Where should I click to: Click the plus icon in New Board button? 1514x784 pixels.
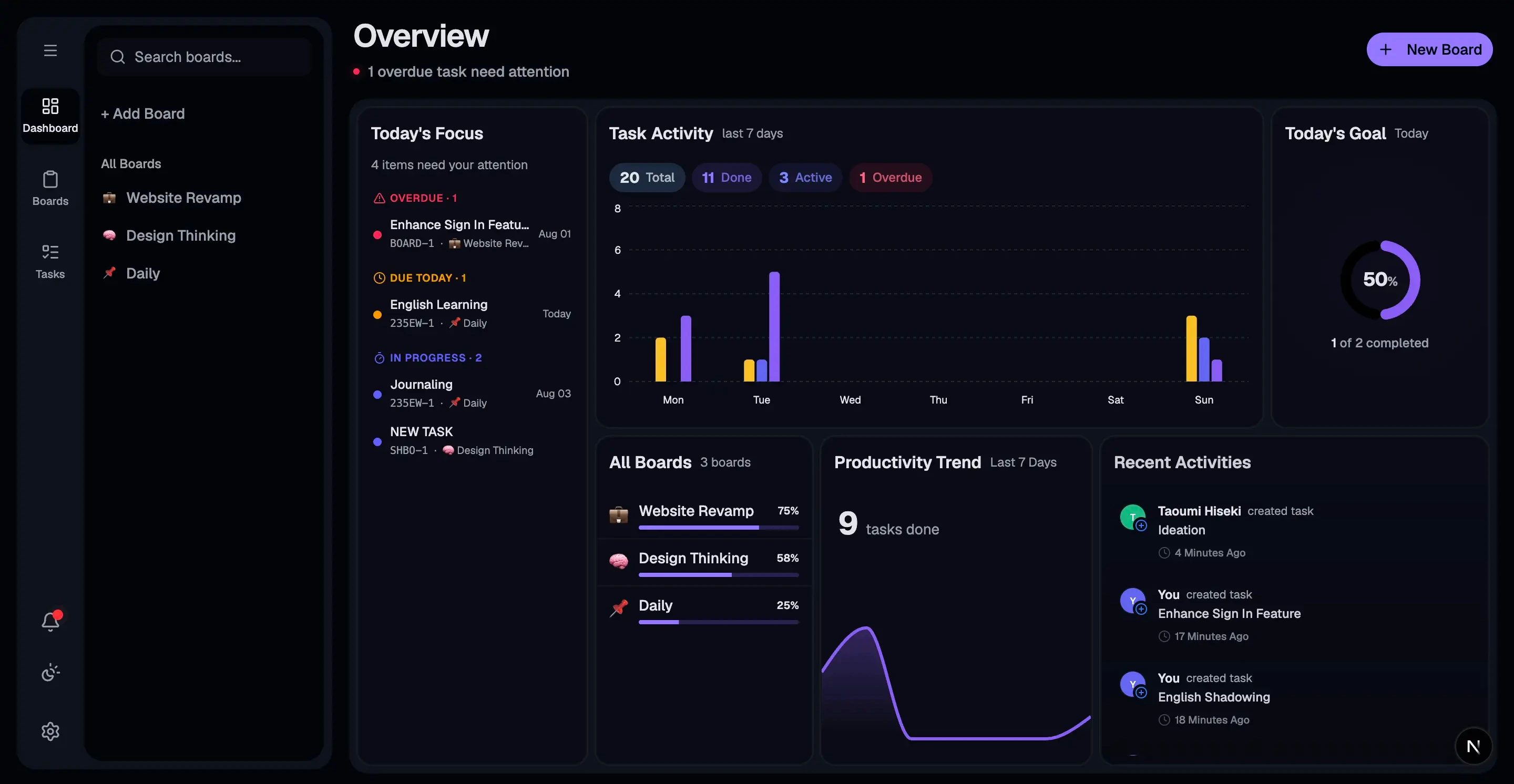pyautogui.click(x=1385, y=49)
